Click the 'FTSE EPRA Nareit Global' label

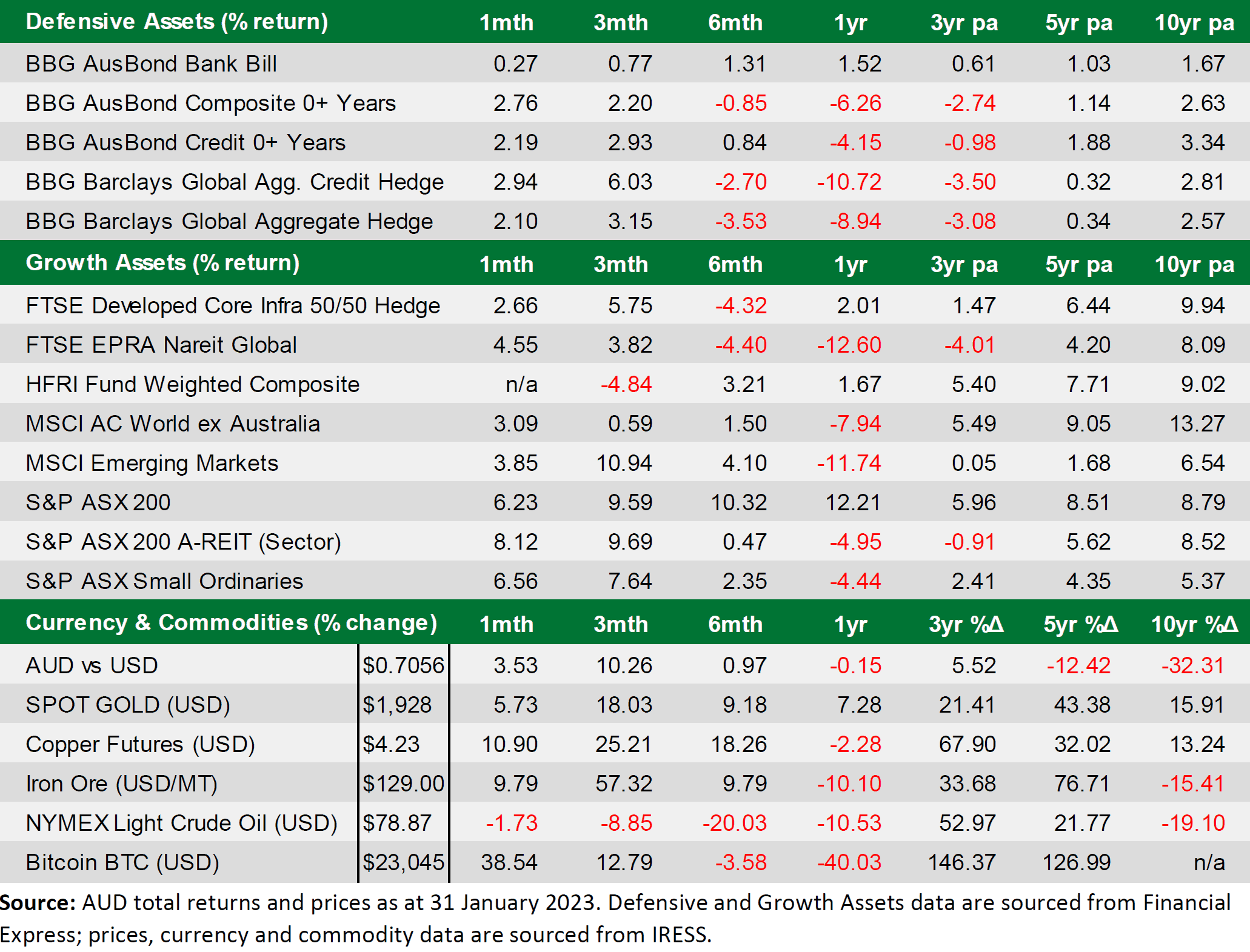pyautogui.click(x=161, y=345)
